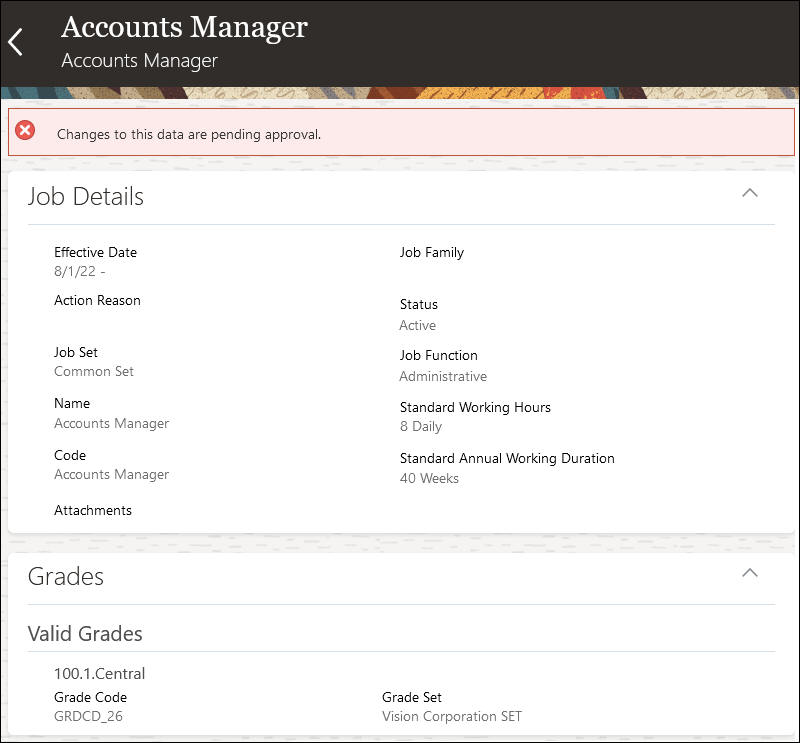The width and height of the screenshot is (800, 743).
Task: Select the Common Set job set value
Action: click(94, 372)
